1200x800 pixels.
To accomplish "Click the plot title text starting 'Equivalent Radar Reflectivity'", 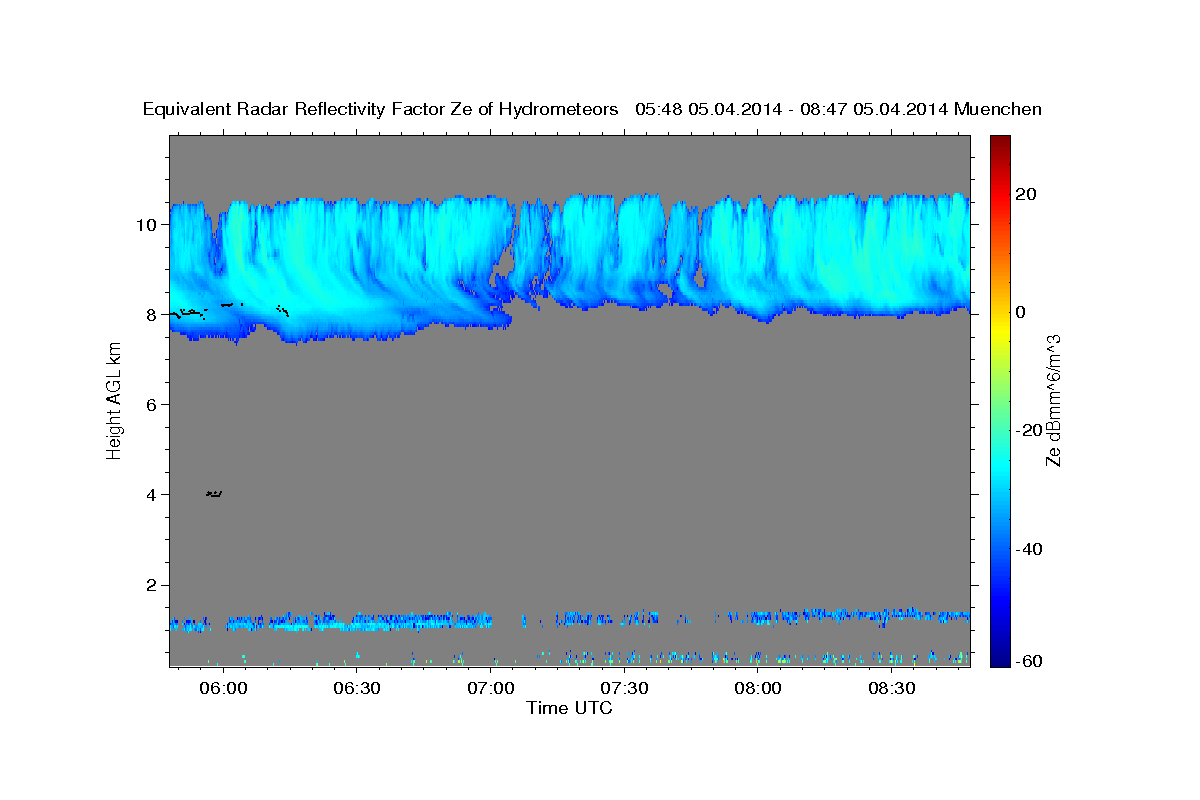I will tap(592, 109).
